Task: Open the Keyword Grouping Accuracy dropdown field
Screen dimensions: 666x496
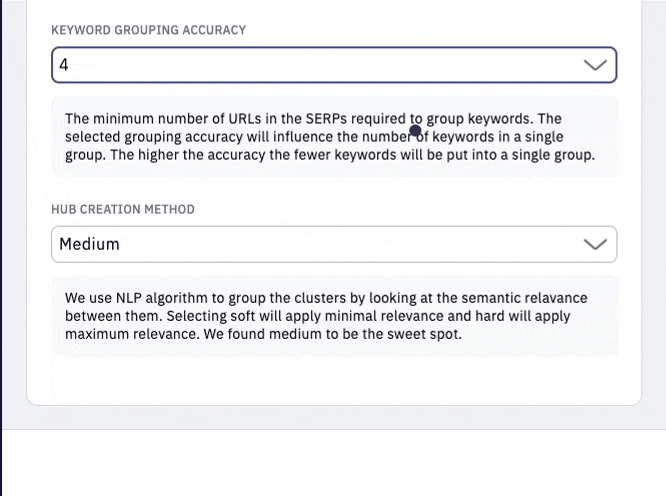Action: (334, 65)
